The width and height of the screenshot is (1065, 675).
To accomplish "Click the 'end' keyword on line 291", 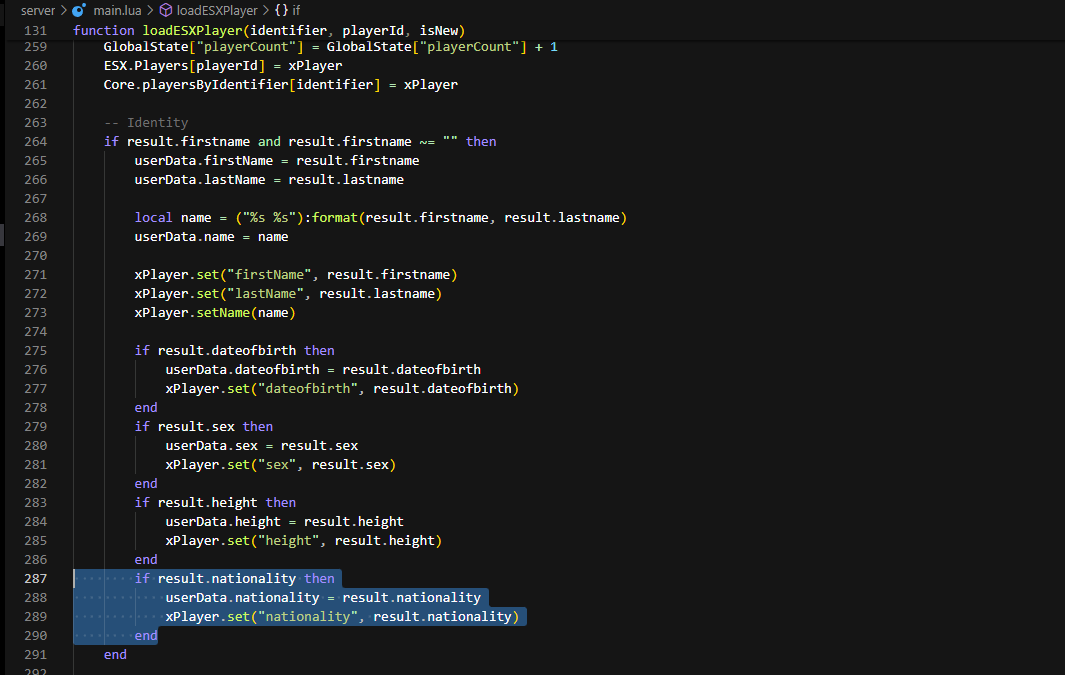I will click(115, 655).
